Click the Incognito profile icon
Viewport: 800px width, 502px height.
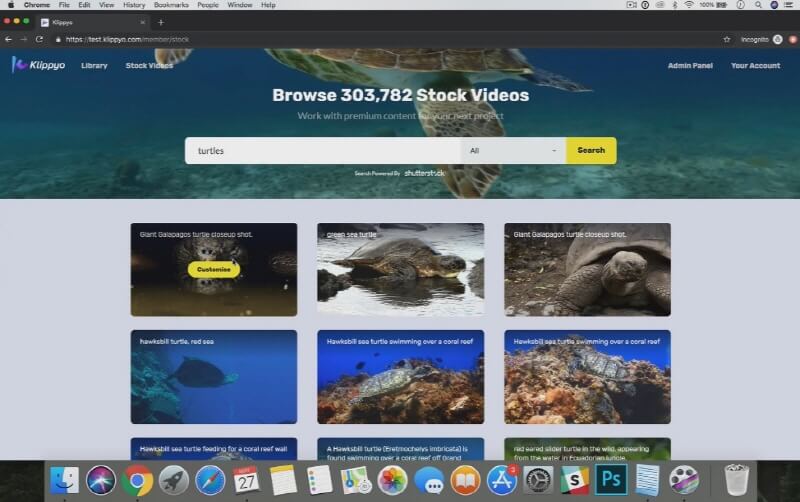coord(777,39)
